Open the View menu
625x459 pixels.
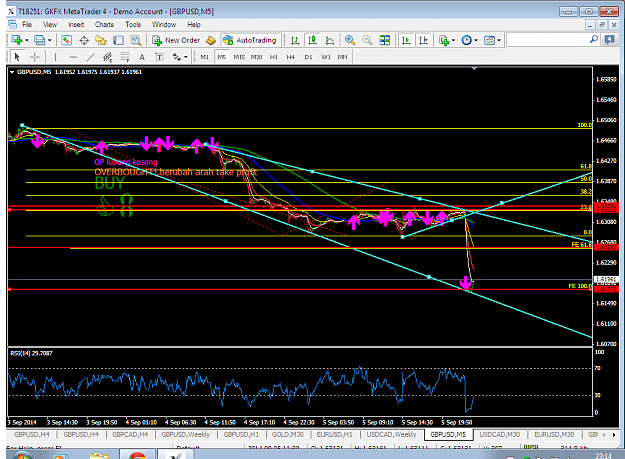click(50, 24)
